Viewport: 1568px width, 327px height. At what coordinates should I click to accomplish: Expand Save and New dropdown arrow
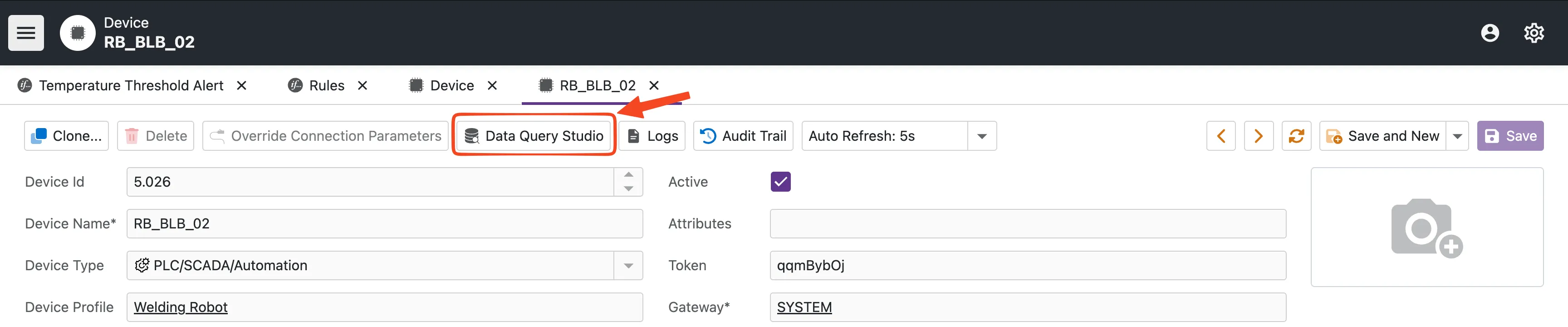coord(1457,136)
